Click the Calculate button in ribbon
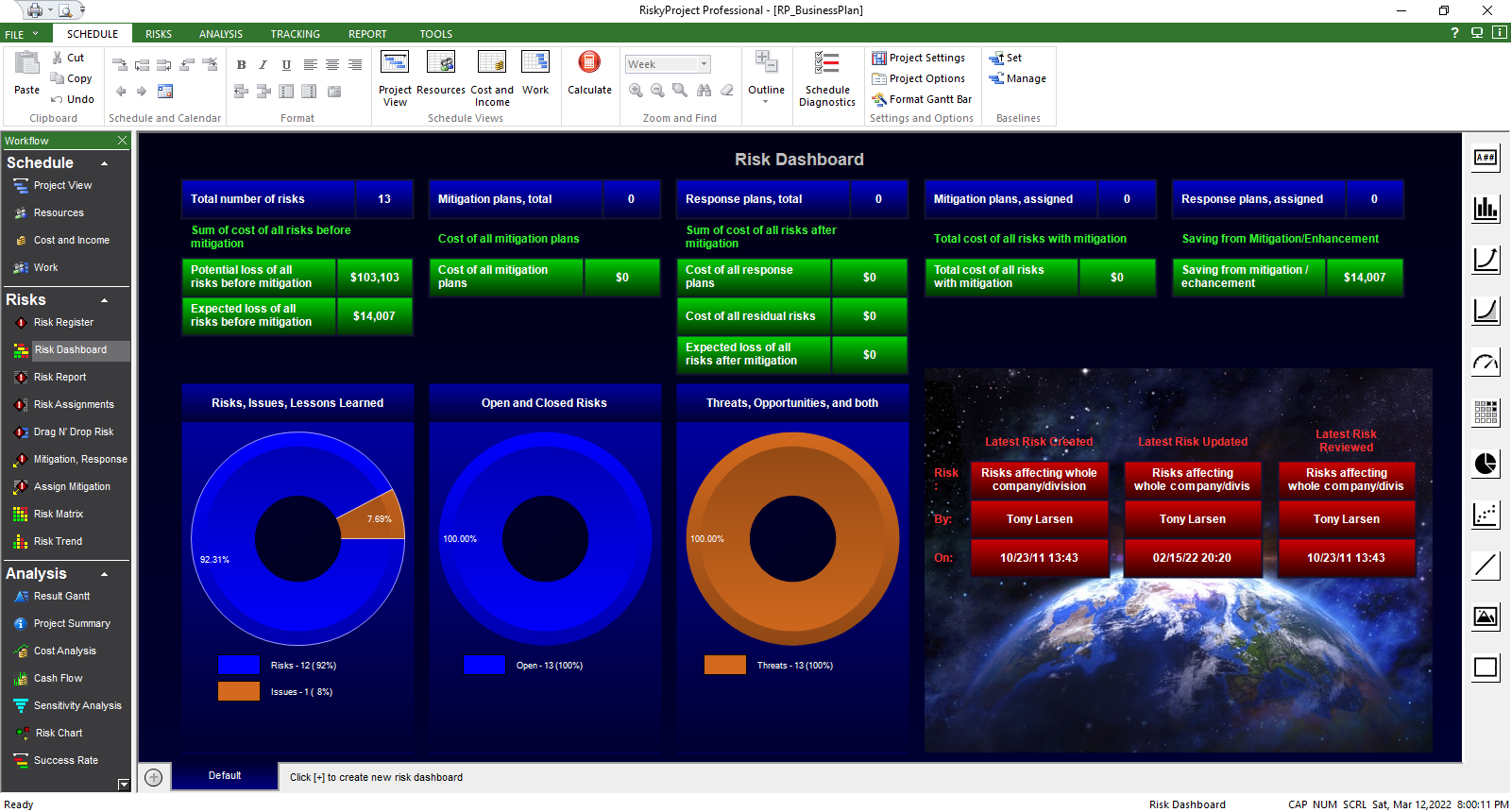The height and width of the screenshot is (812, 1511). pos(589,74)
